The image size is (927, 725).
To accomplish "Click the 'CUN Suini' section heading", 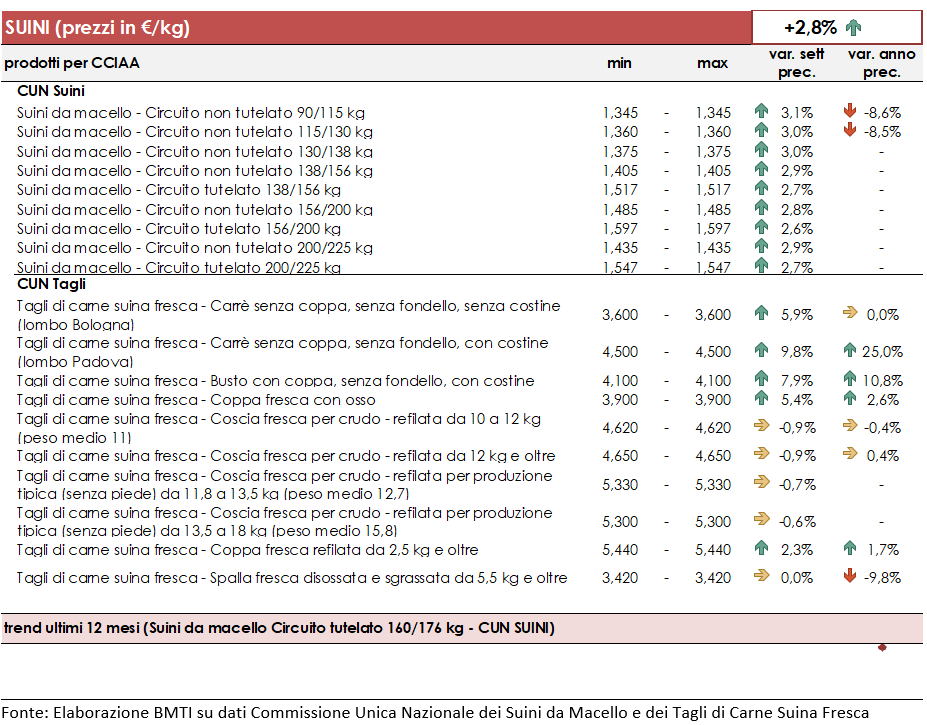I will point(51,90).
